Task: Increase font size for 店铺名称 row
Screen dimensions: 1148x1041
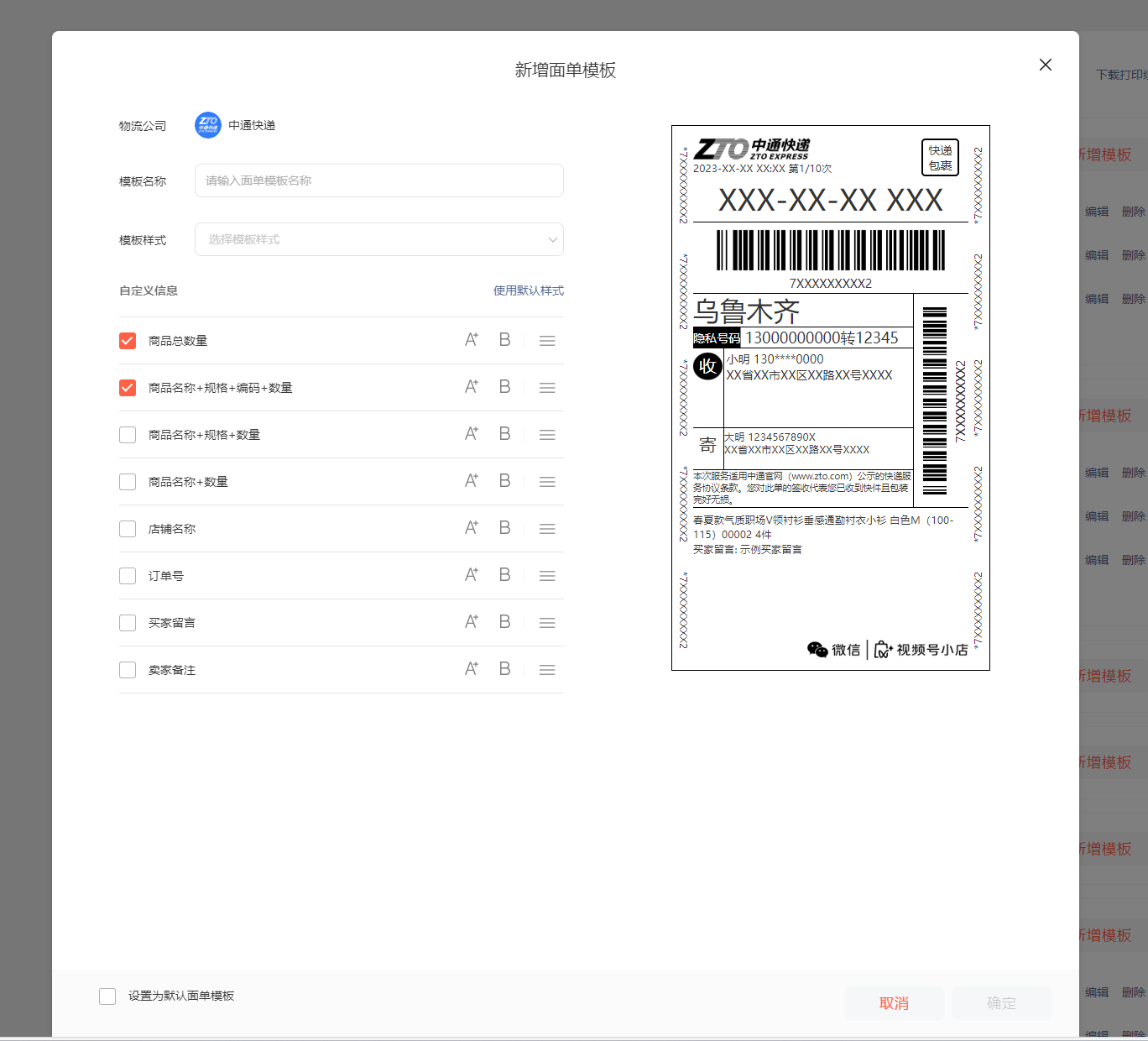Action: [x=472, y=528]
